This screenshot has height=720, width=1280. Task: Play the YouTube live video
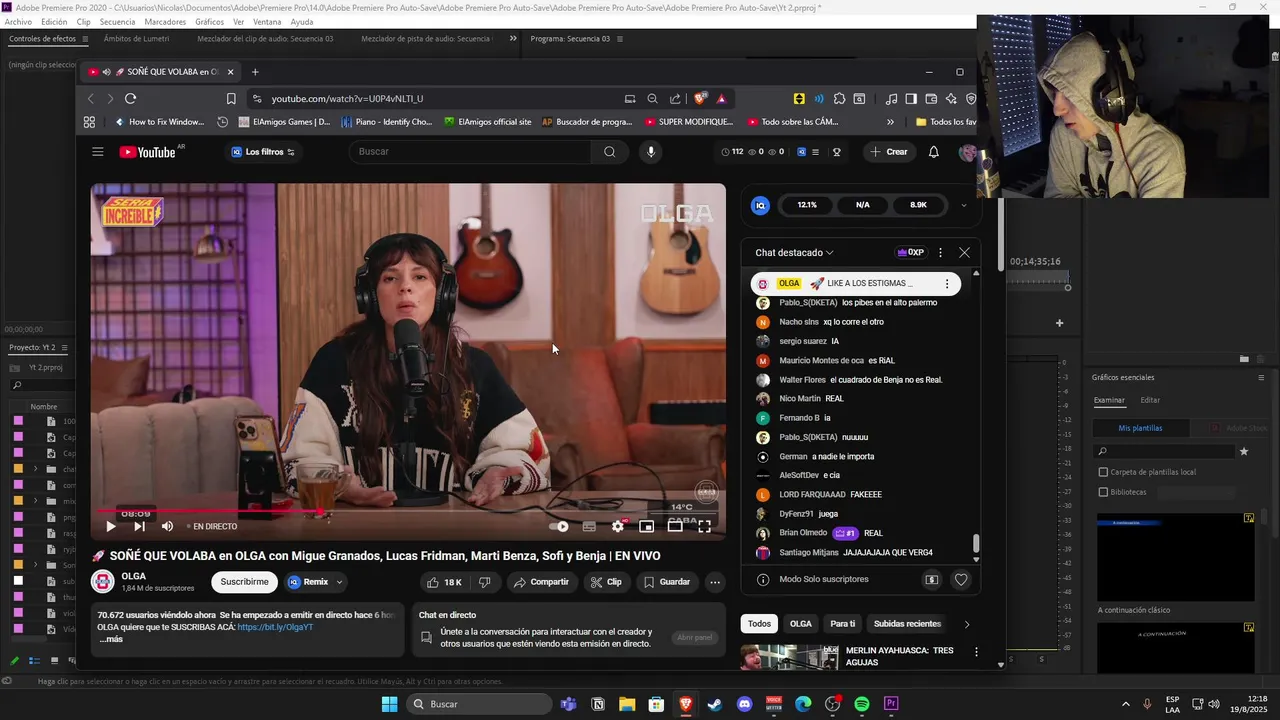[110, 526]
